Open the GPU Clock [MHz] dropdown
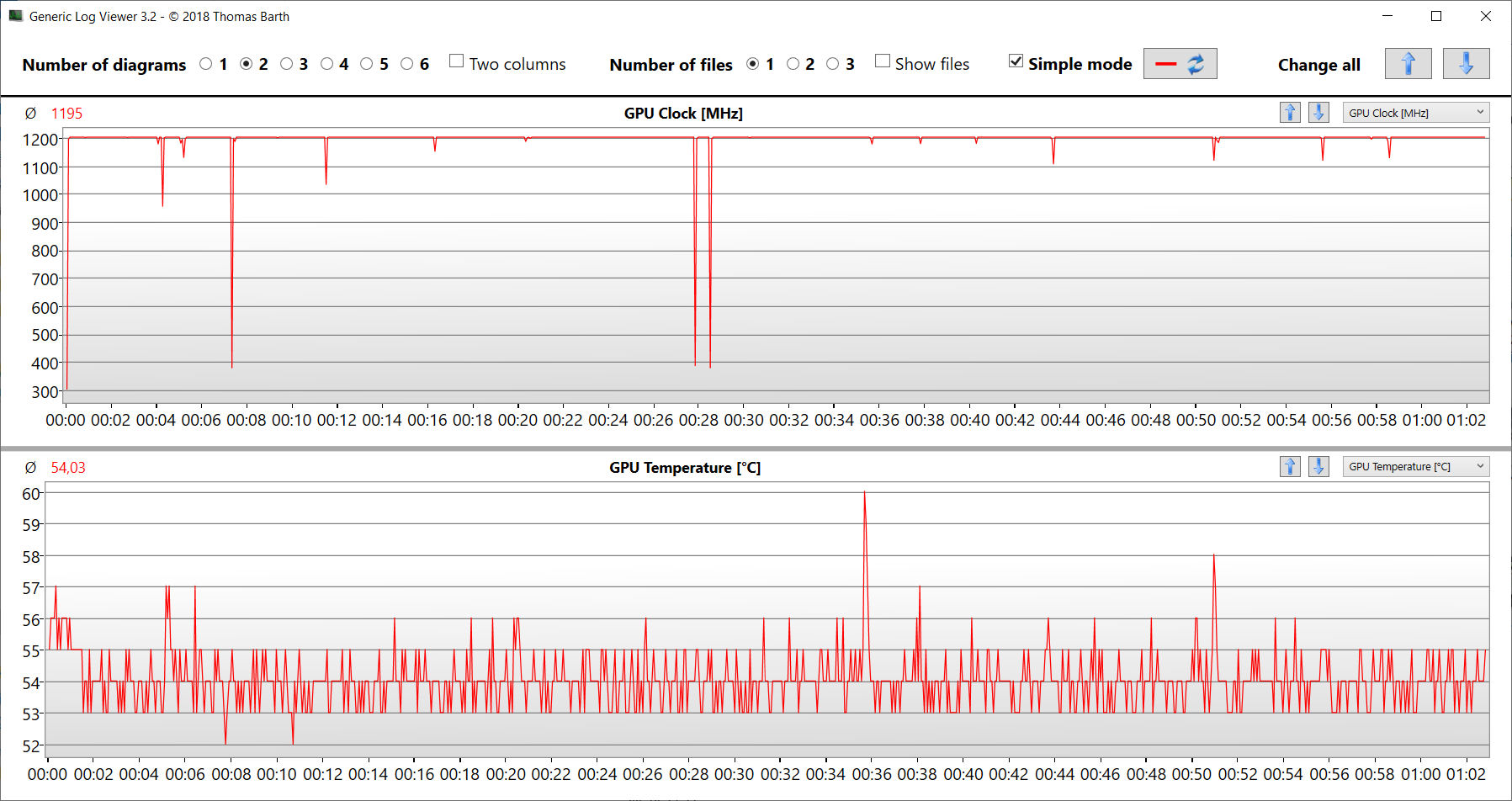1512x801 pixels. pos(1415,113)
